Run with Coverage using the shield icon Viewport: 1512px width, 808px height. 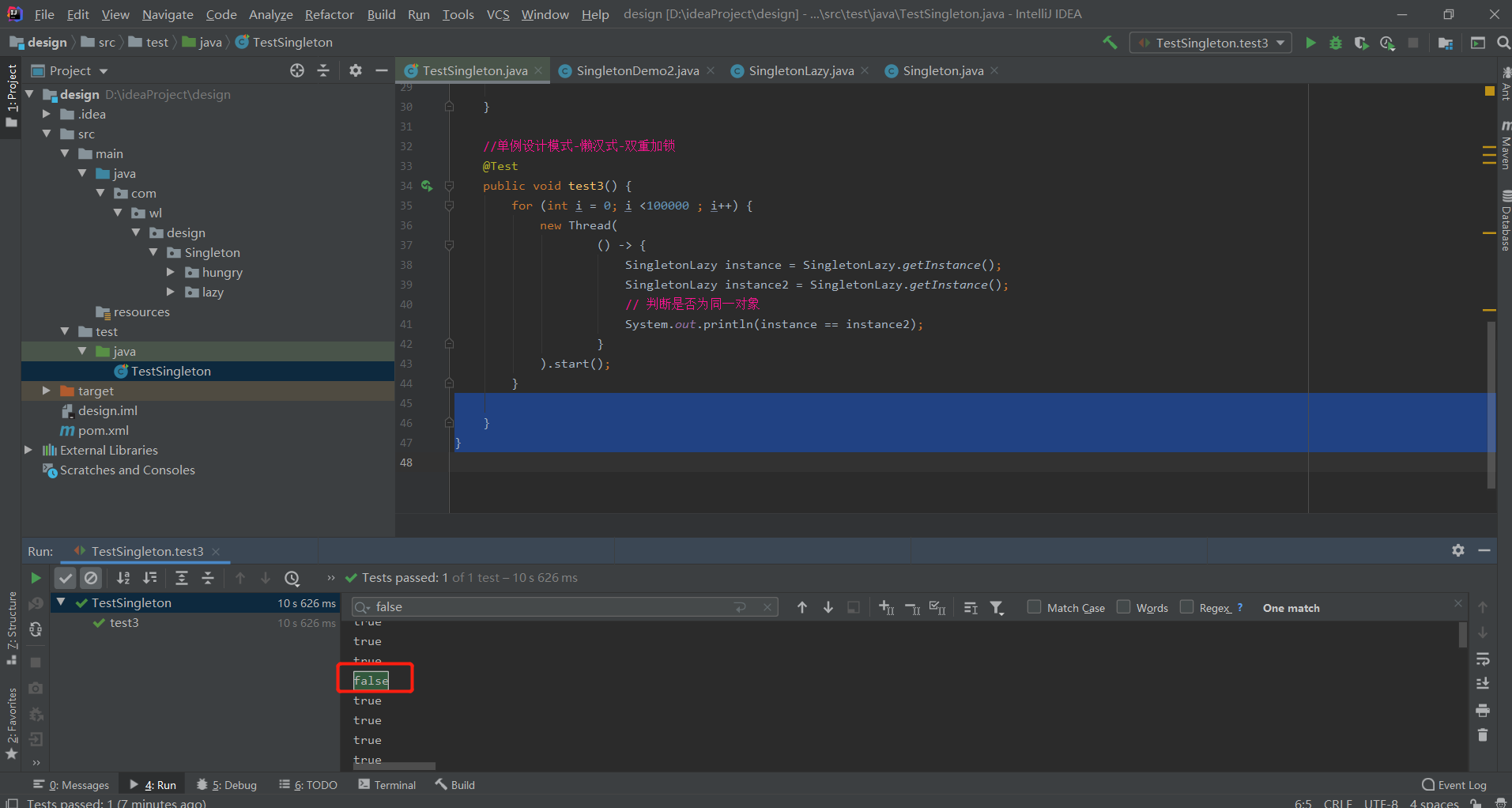tap(1361, 43)
